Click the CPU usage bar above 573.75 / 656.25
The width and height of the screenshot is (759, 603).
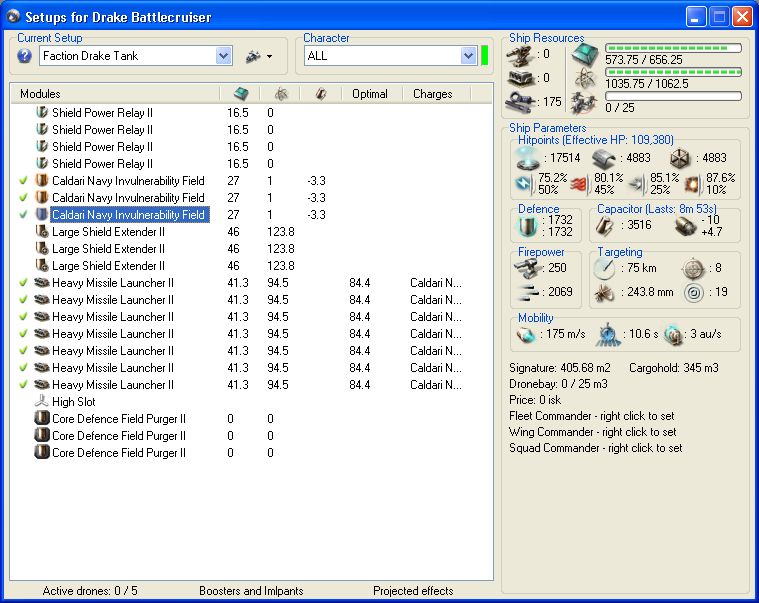tap(673, 48)
